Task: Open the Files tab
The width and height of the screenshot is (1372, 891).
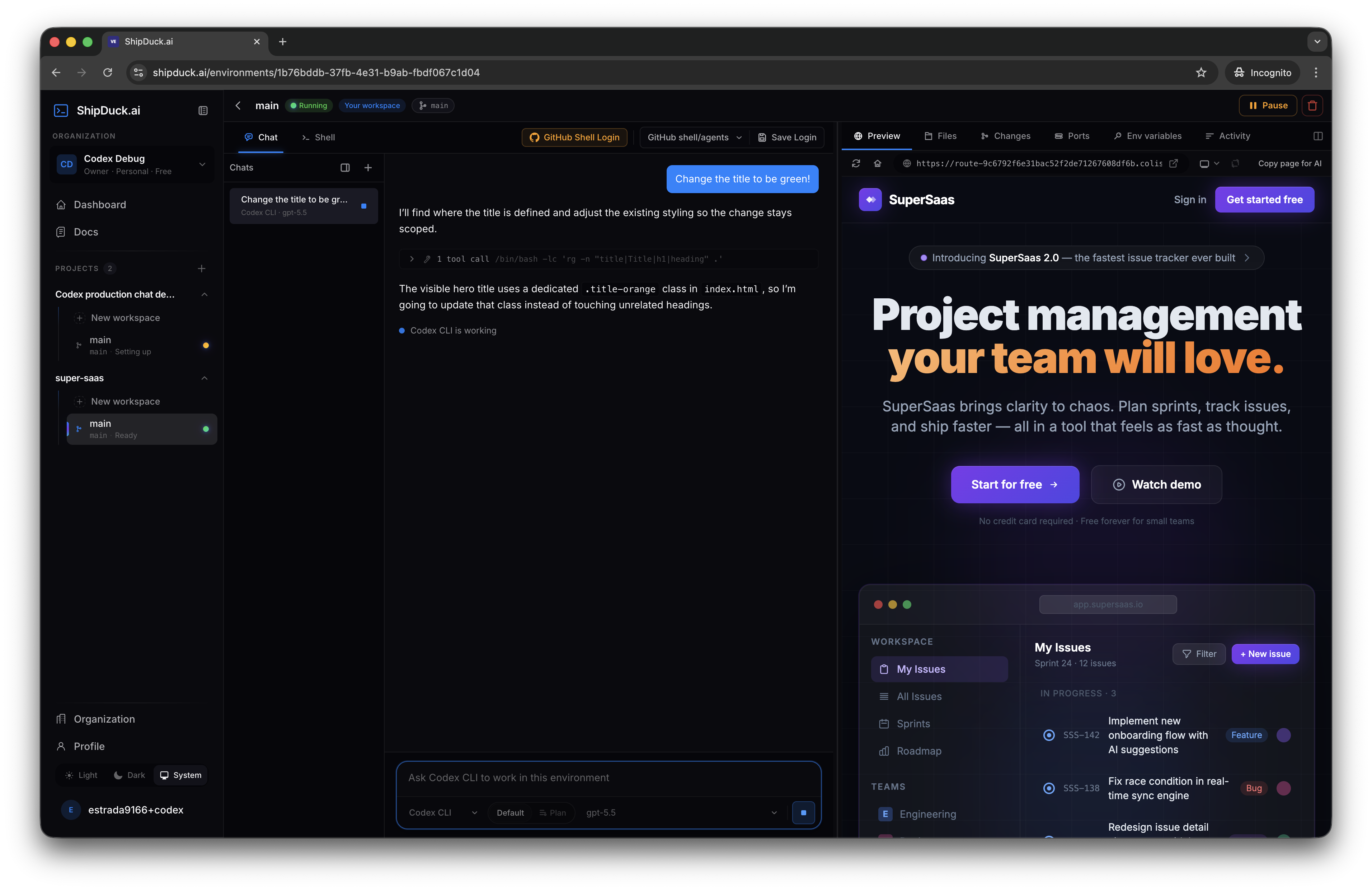Action: (x=940, y=136)
